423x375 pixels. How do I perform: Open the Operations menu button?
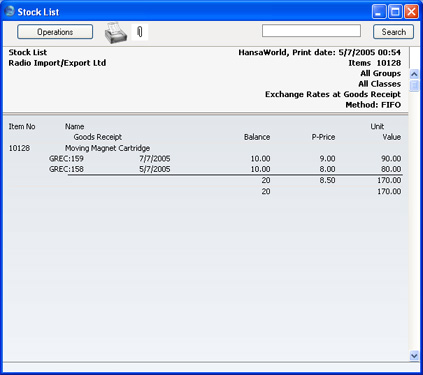point(55,32)
